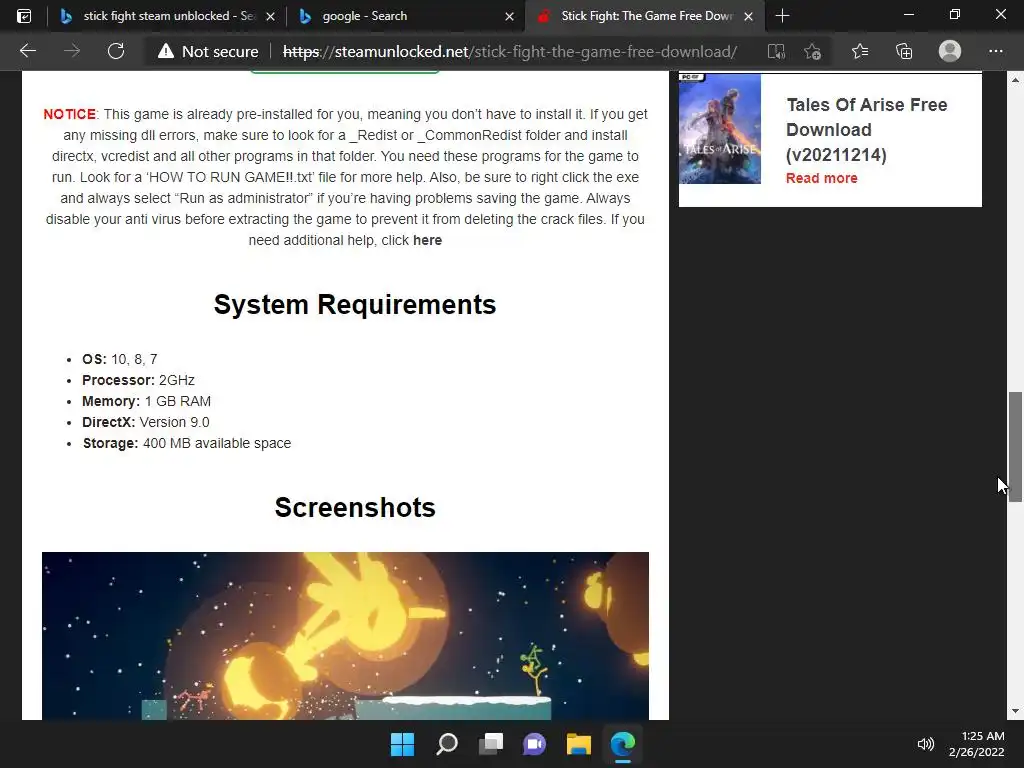Open the Windows Start menu

pyautogui.click(x=402, y=744)
